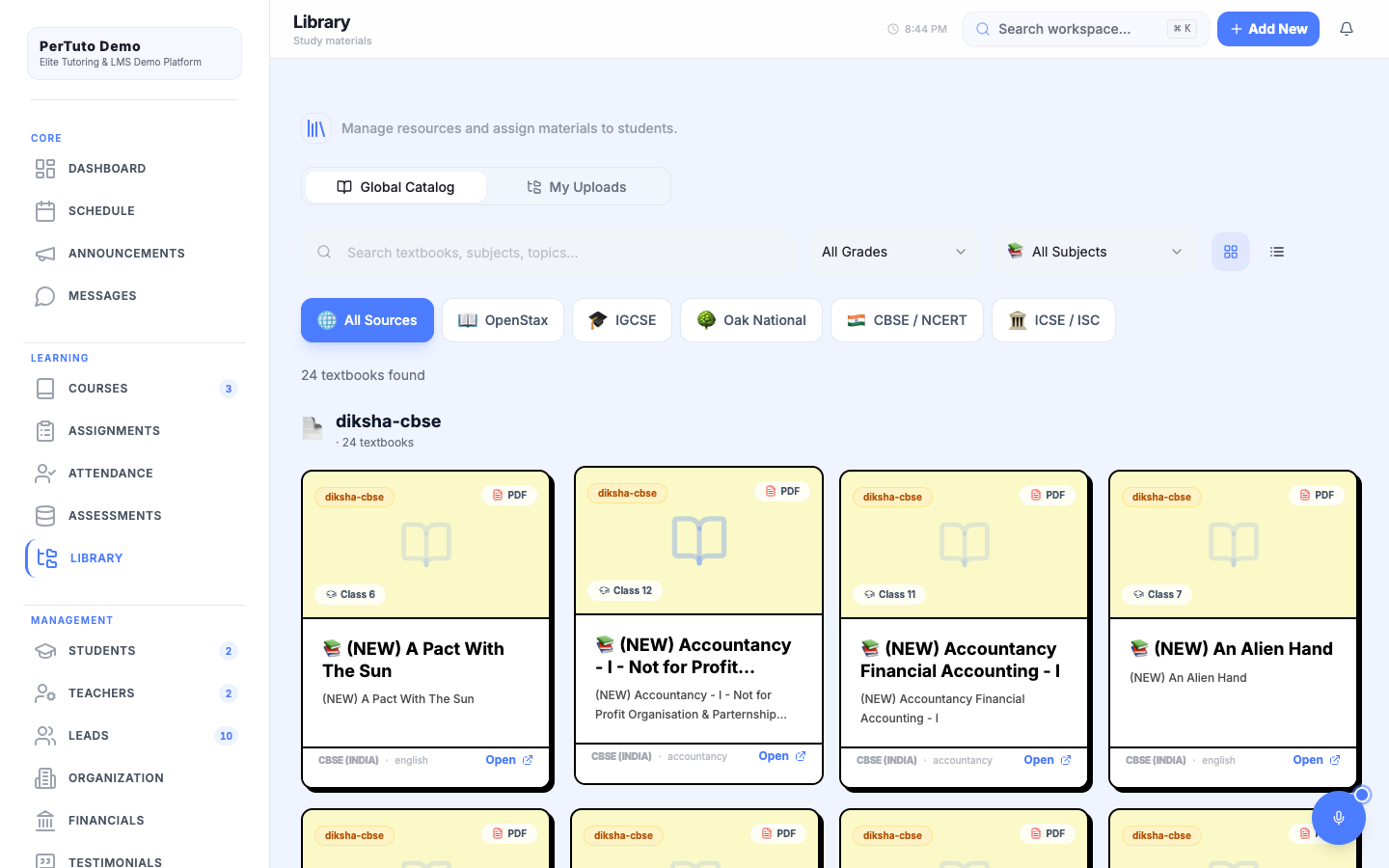
Task: Activate the floating microphone button
Action: click(x=1339, y=818)
